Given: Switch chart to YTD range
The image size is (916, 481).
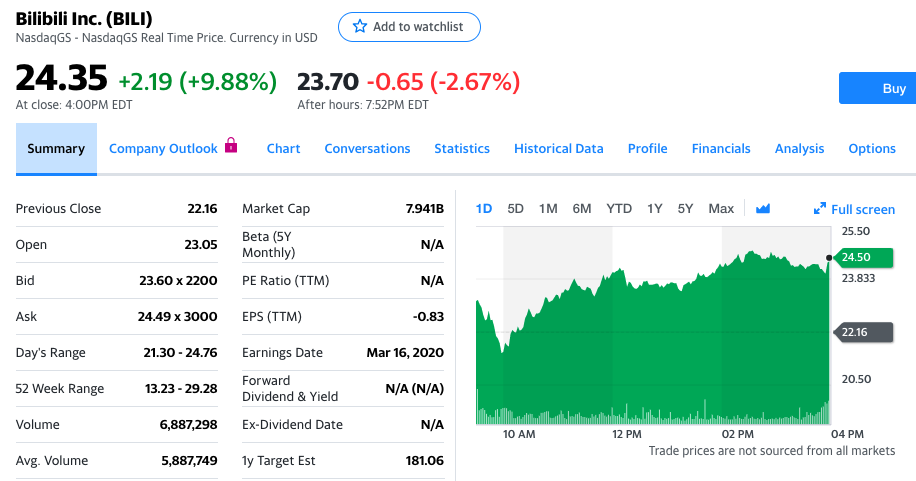Looking at the screenshot, I should (619, 209).
